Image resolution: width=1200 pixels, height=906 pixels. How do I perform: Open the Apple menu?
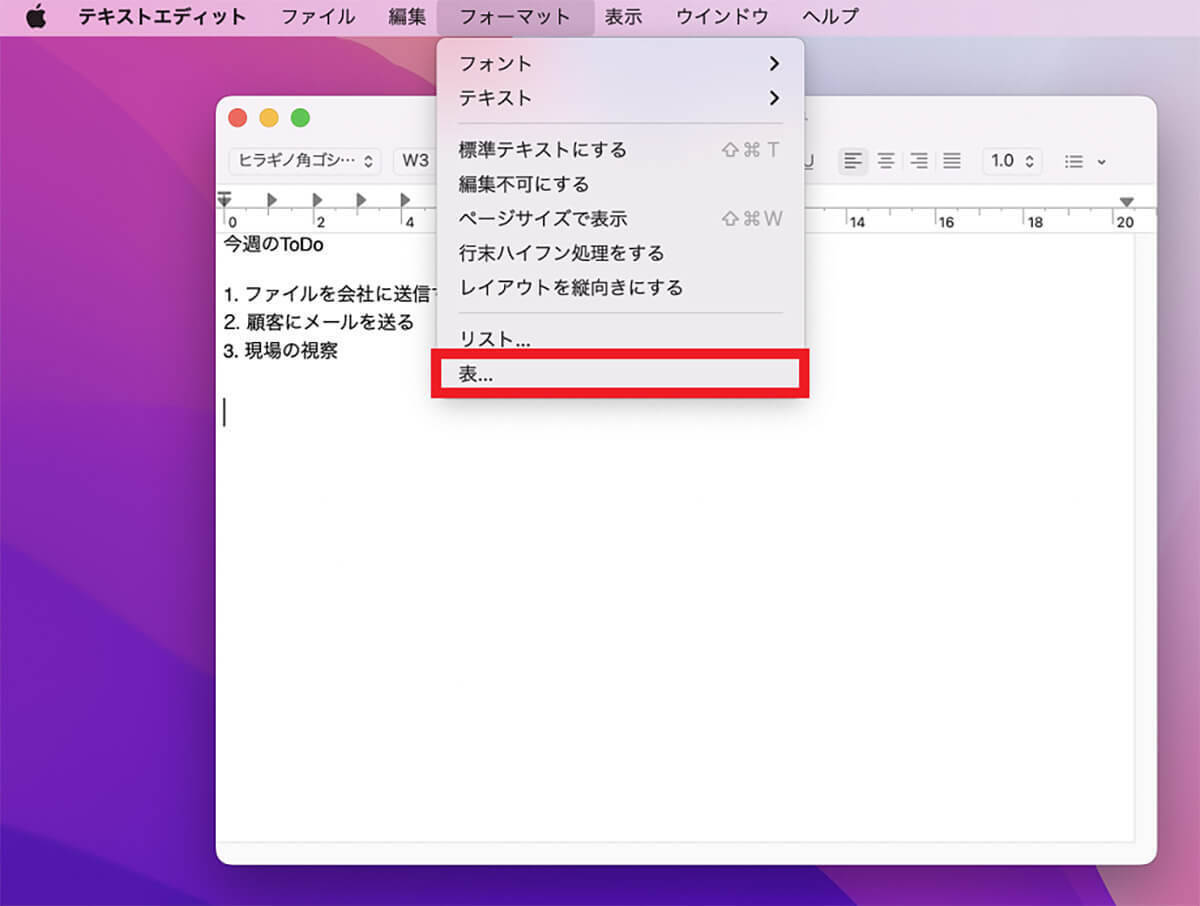[x=36, y=17]
